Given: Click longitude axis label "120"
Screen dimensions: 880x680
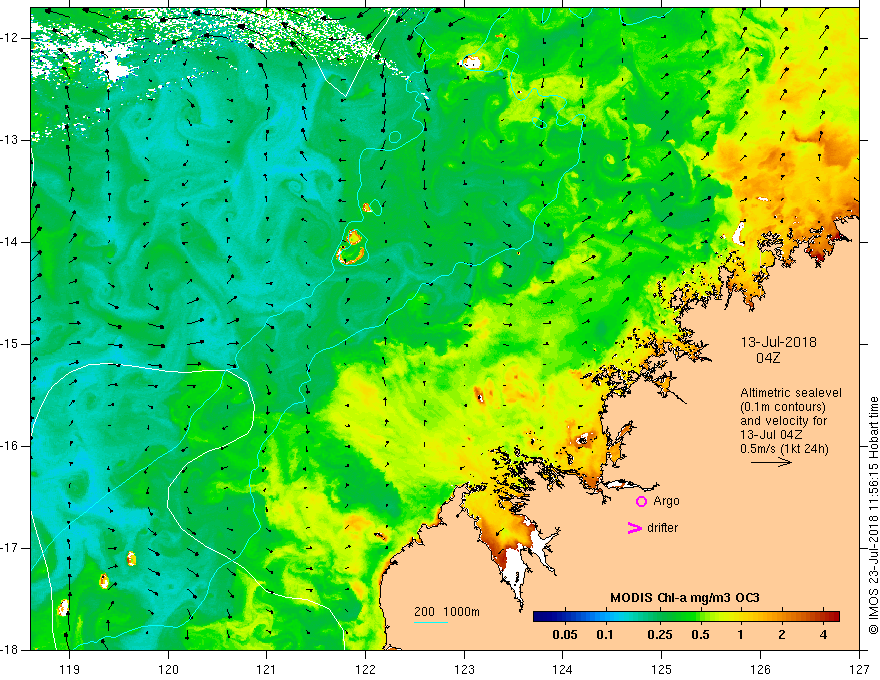Looking at the screenshot, I should [x=168, y=669].
